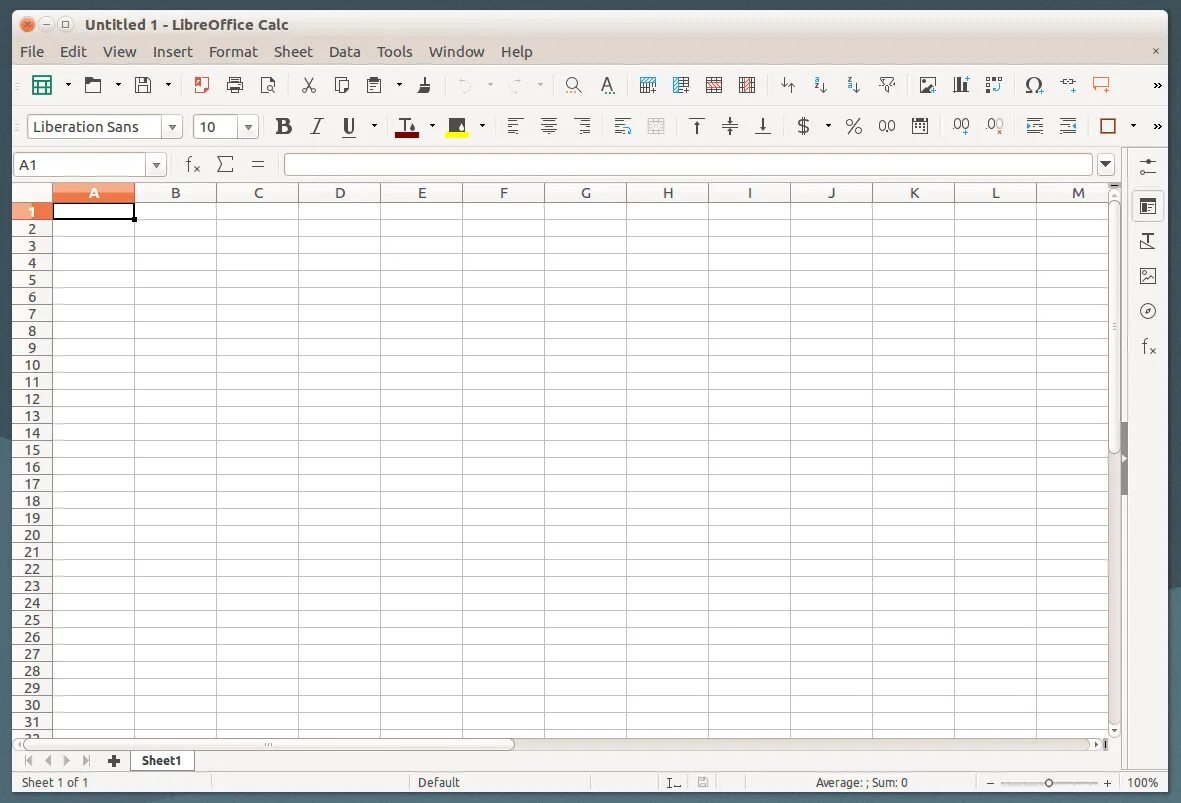This screenshot has height=803, width=1181.
Task: Toggle Bold formatting
Action: 283,127
